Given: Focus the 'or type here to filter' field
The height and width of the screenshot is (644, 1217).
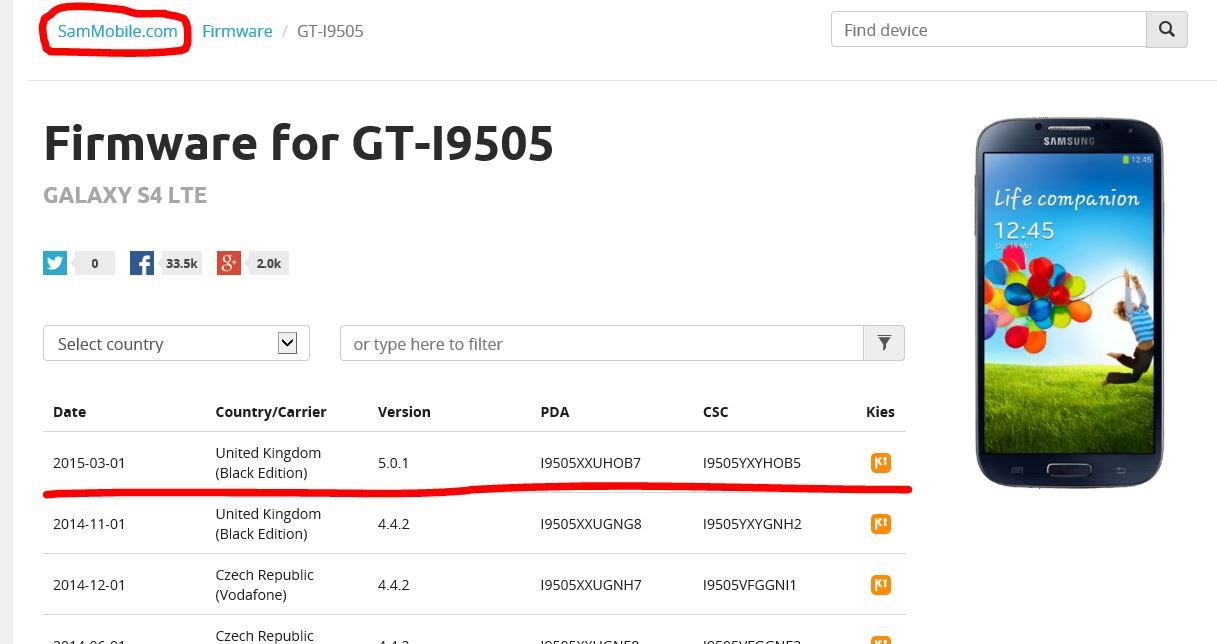Looking at the screenshot, I should [602, 343].
